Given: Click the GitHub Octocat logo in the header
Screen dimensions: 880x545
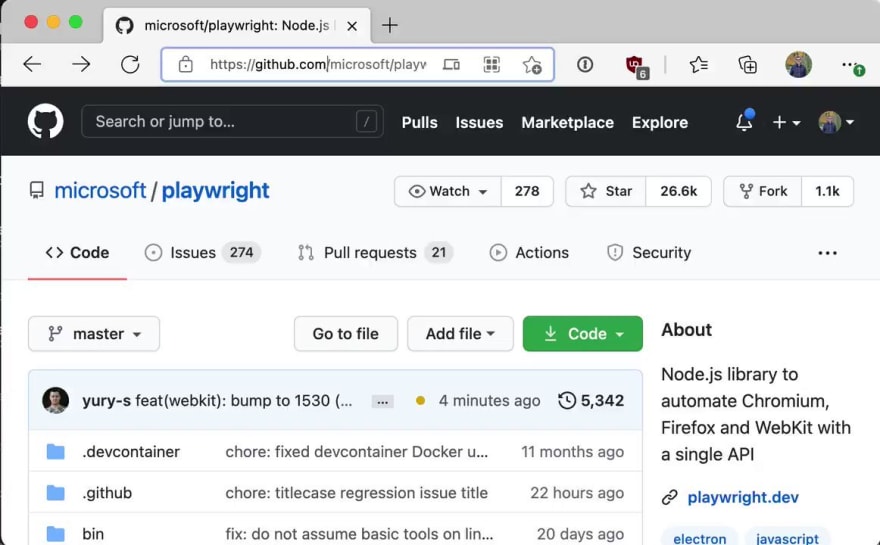Looking at the screenshot, I should [x=45, y=121].
